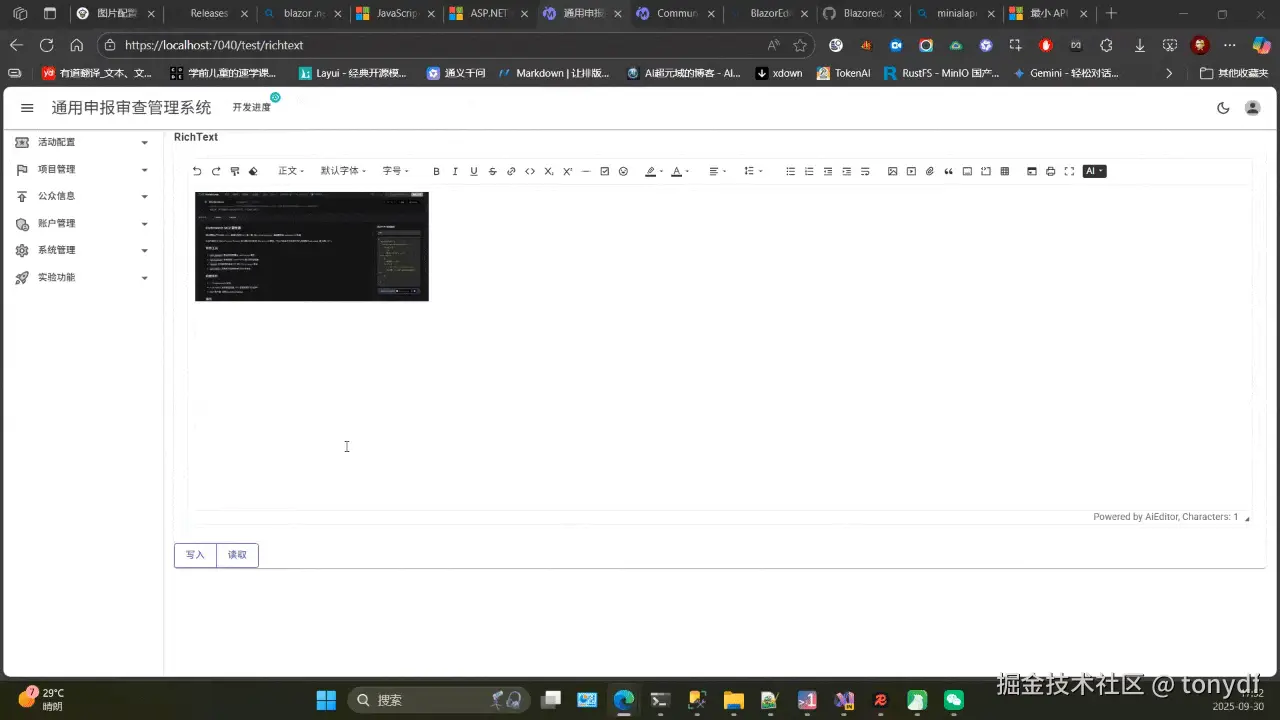Clear formatting with eraser icon
This screenshot has width=1280, height=720.
click(x=253, y=171)
